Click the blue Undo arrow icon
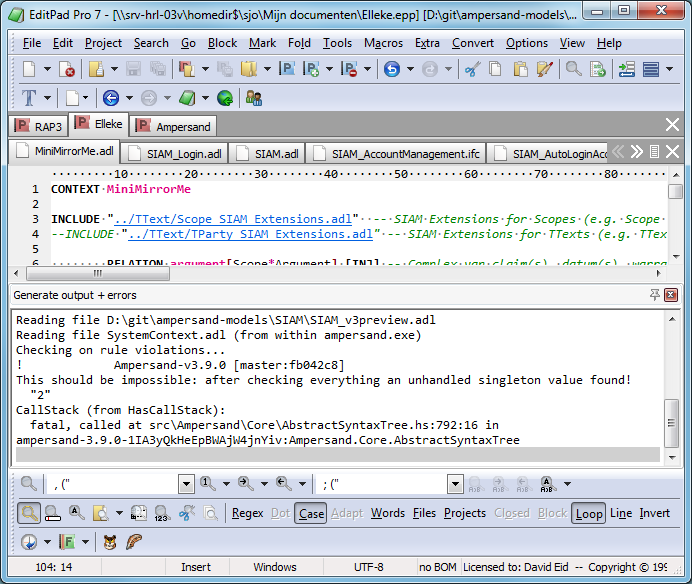The height and width of the screenshot is (584, 692). coord(391,69)
